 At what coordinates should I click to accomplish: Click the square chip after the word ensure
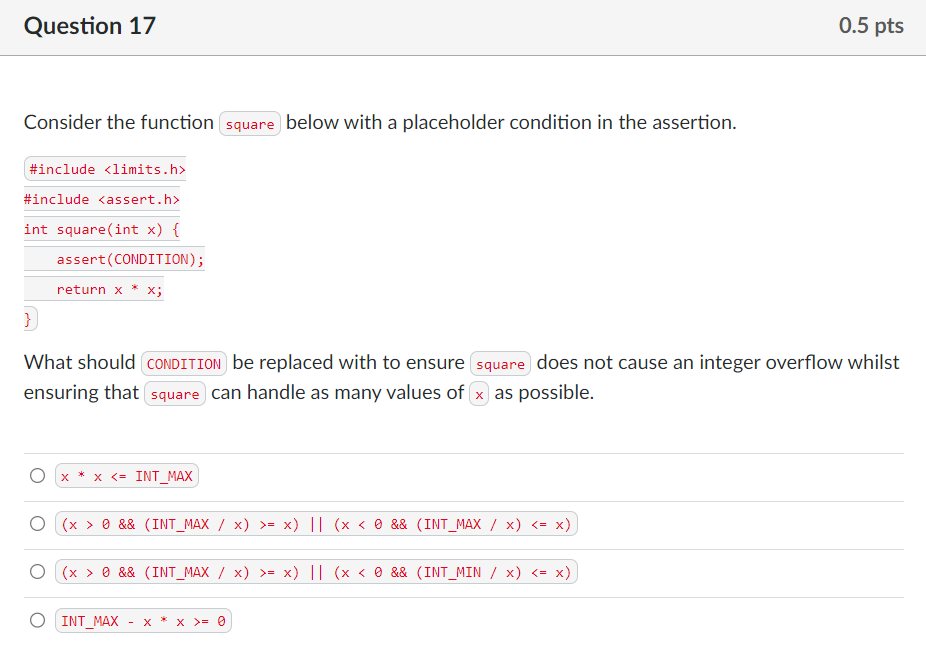[x=500, y=363]
